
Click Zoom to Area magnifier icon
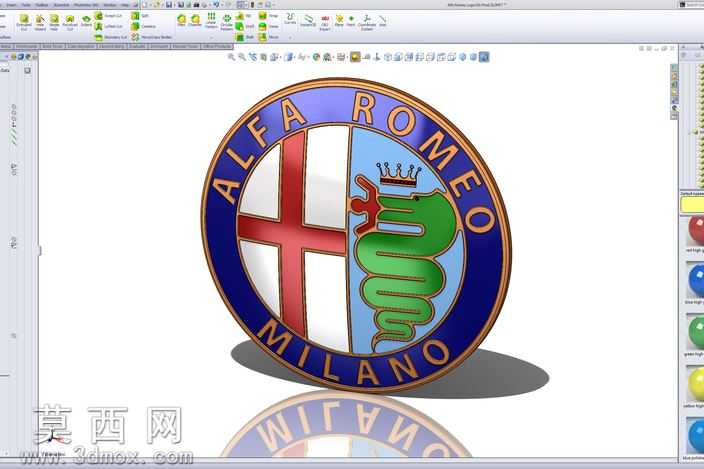[242, 57]
